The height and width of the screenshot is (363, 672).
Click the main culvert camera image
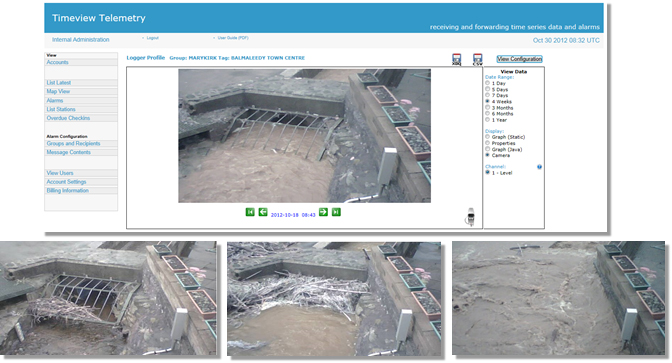pyautogui.click(x=304, y=136)
